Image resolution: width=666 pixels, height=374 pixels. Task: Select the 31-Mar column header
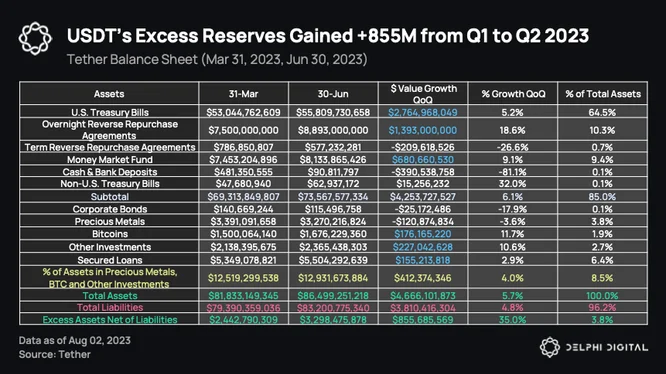tap(243, 94)
